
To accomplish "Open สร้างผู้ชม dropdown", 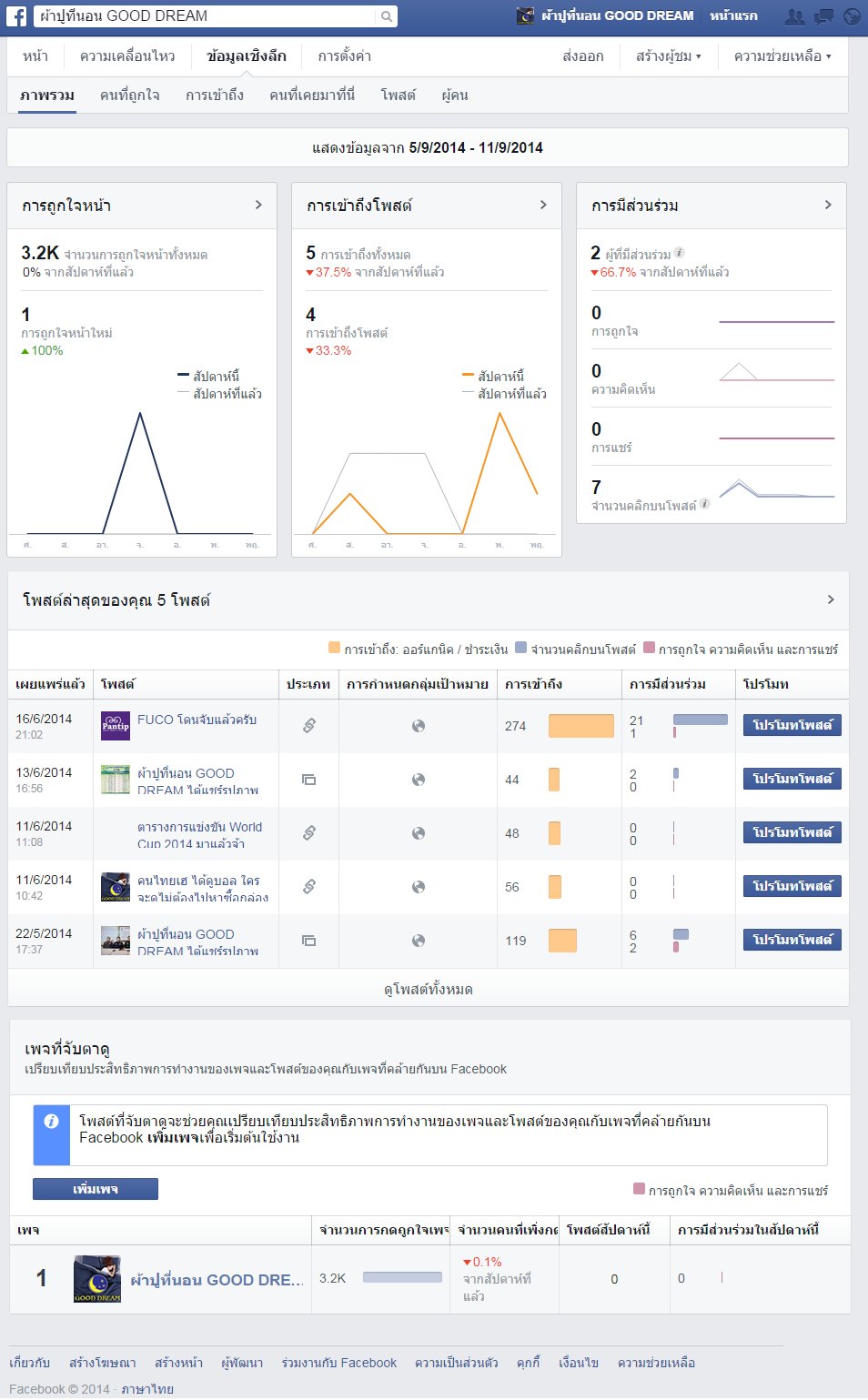I will [x=669, y=56].
